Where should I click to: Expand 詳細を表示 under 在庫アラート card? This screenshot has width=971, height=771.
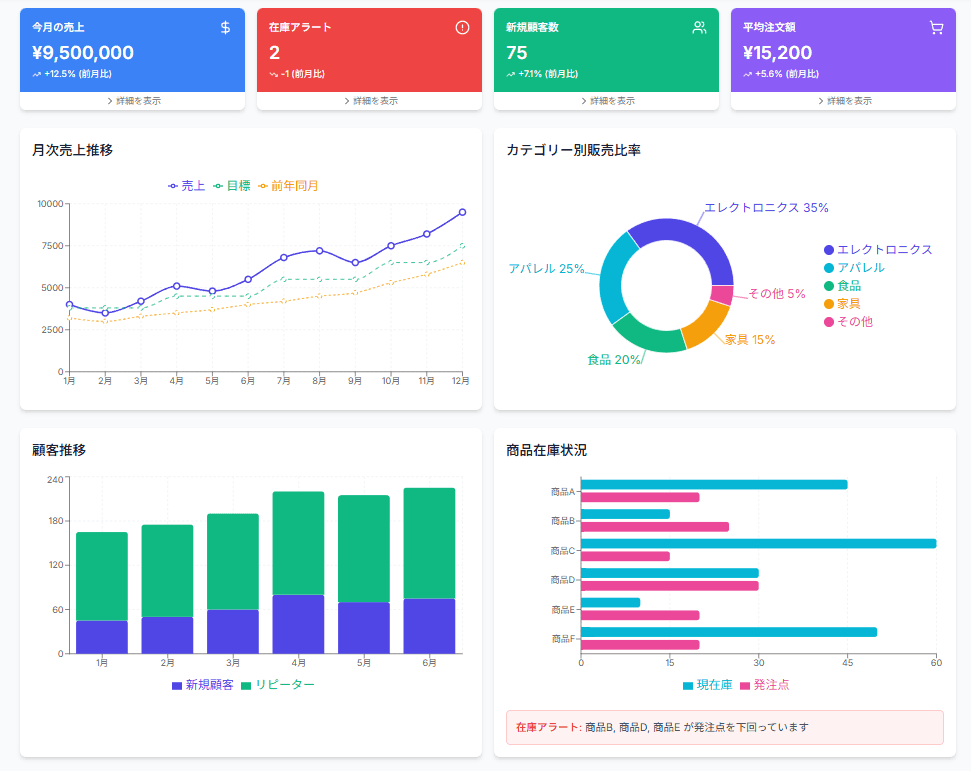[370, 101]
